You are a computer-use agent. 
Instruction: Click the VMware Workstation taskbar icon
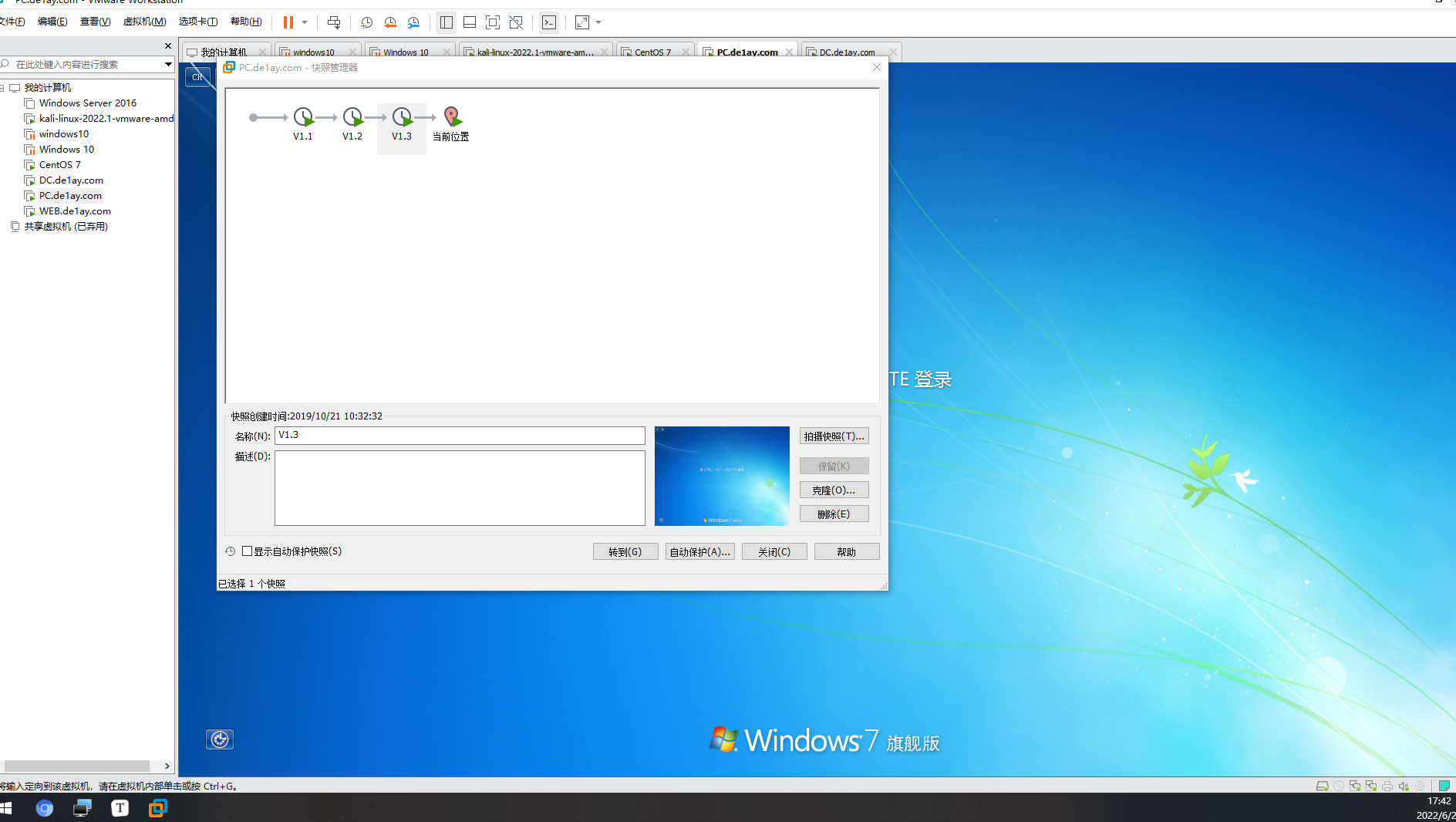158,808
